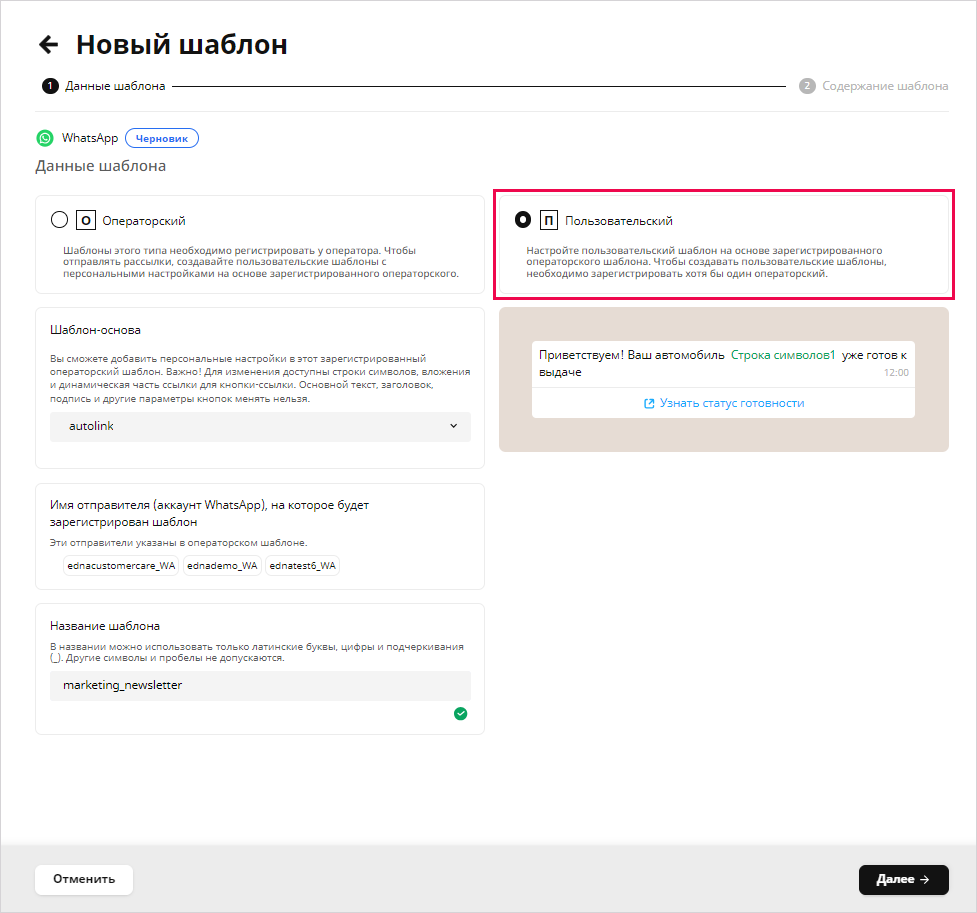Open the autolink template dropdown
Screen dimensions: 977x913
click(x=260, y=426)
